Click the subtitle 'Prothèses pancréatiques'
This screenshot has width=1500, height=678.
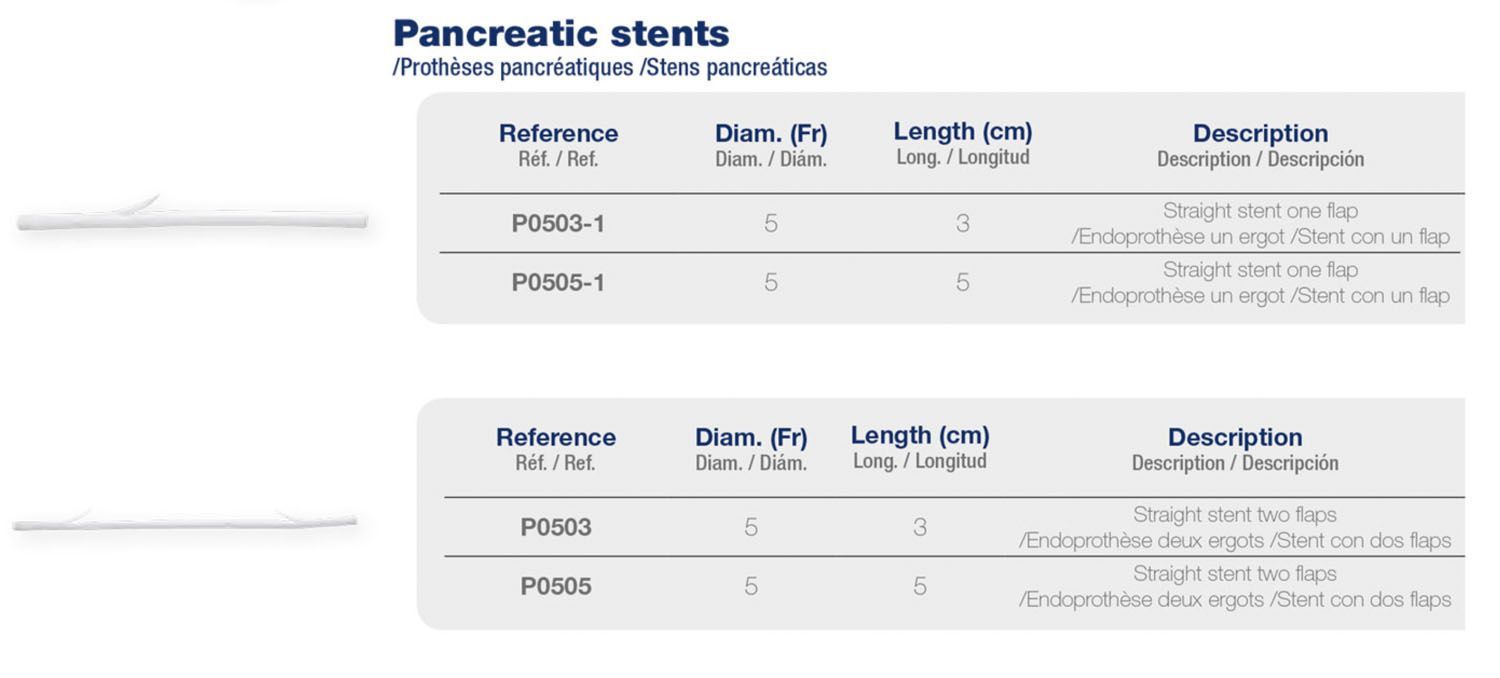point(516,68)
